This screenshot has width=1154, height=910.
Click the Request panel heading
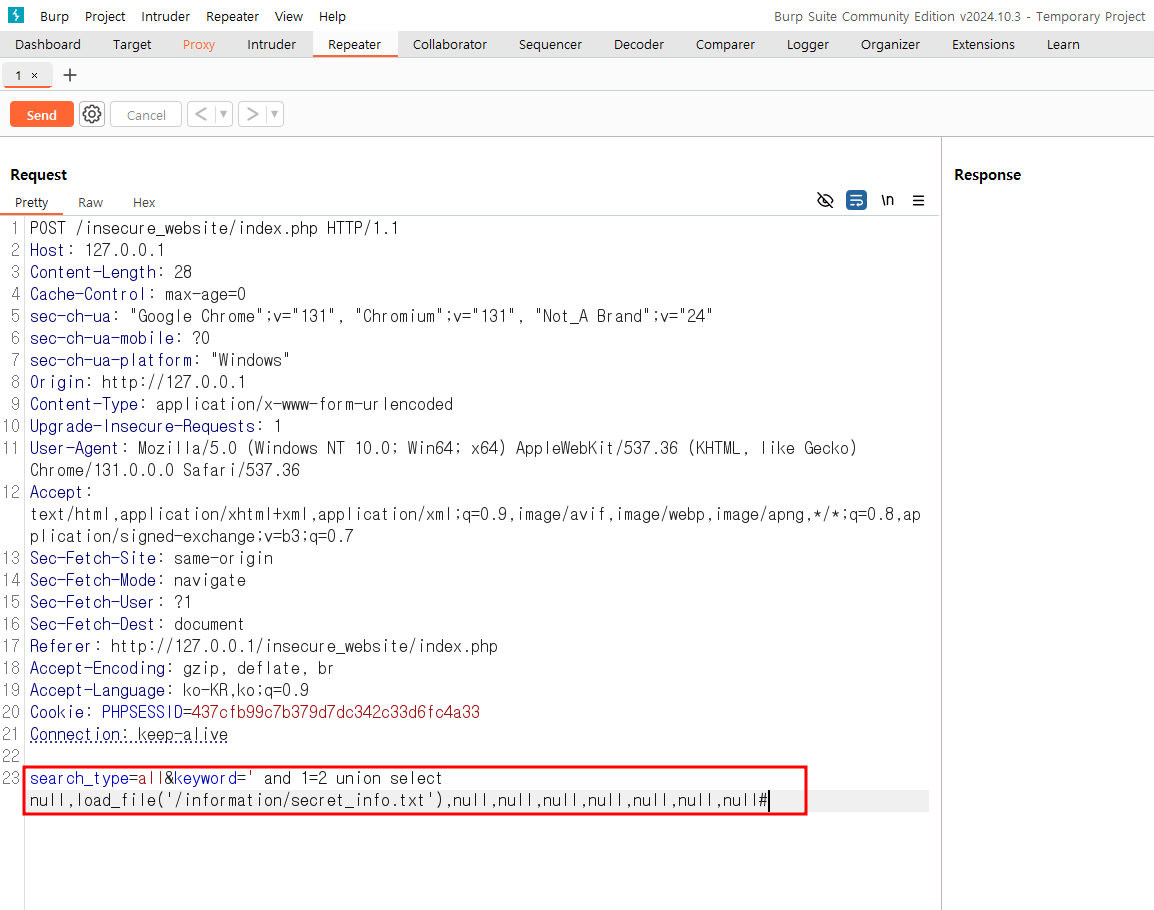click(x=38, y=175)
